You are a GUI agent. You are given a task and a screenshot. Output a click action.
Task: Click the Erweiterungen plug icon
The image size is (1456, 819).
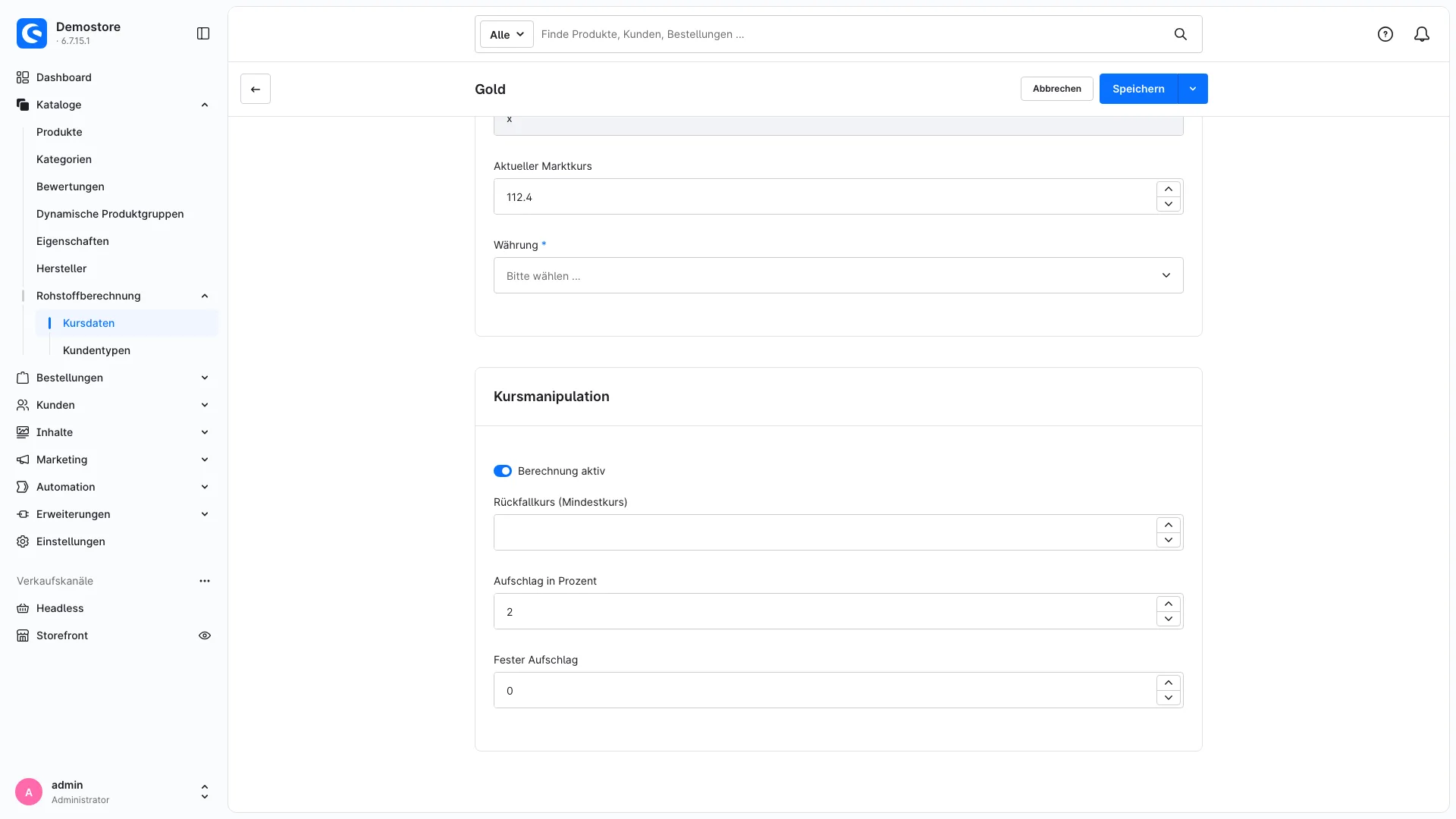pyautogui.click(x=23, y=514)
